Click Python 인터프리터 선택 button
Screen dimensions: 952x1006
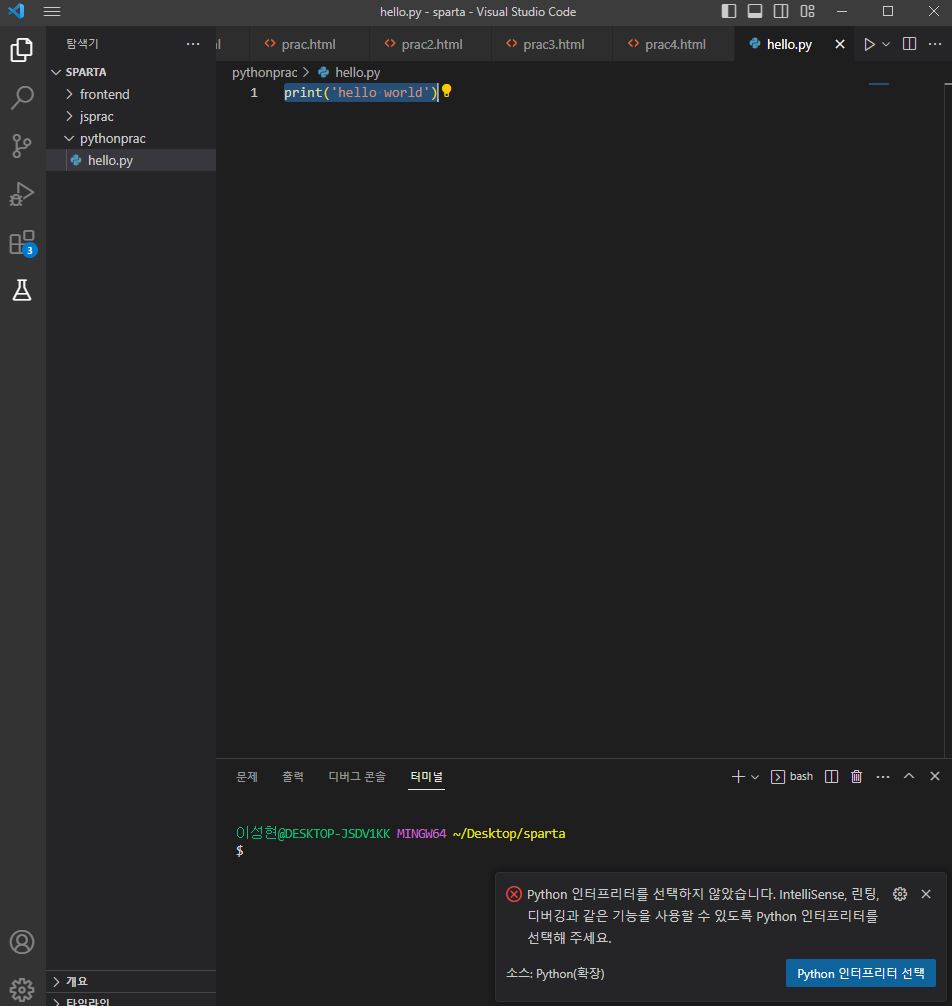pos(860,973)
